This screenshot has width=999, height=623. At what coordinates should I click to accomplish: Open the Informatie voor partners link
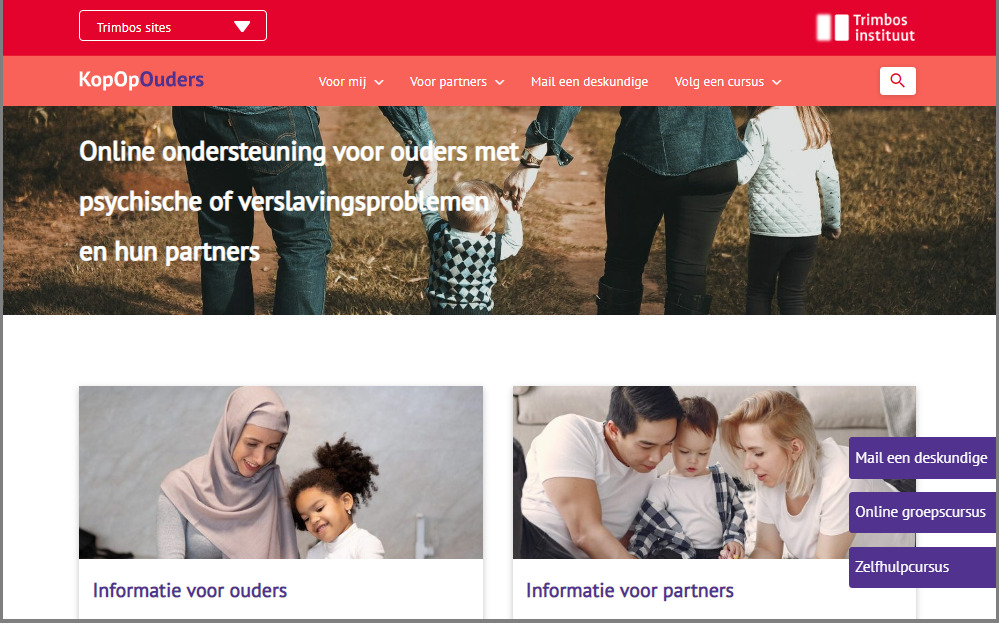(x=629, y=591)
